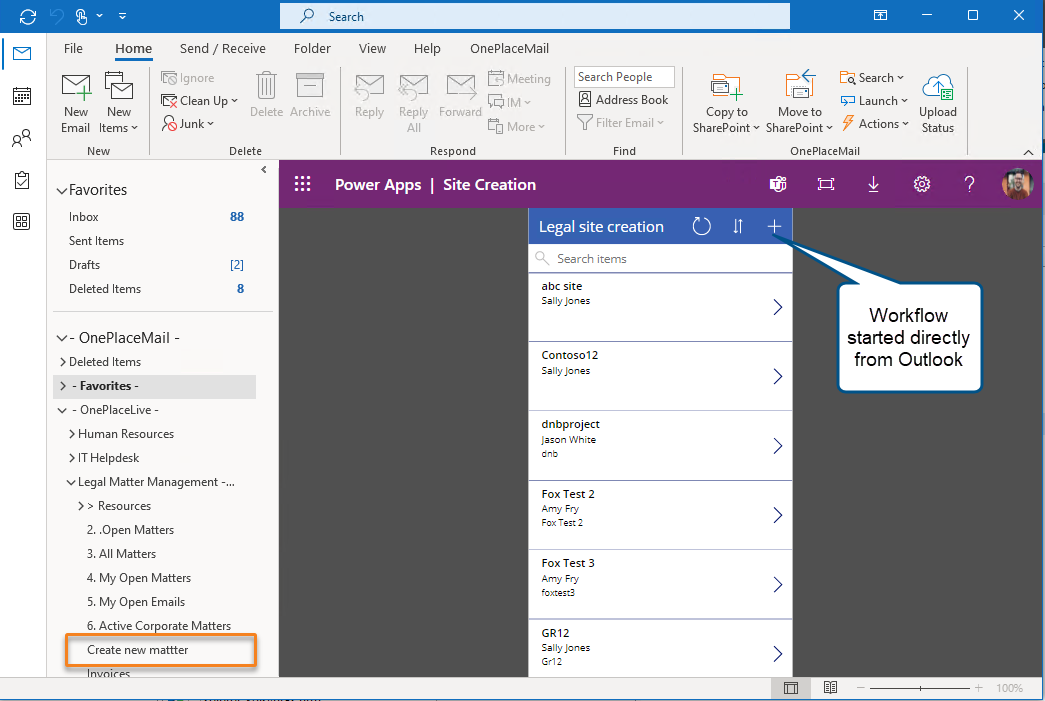Add a new site with plus icon
1045x701 pixels.
[774, 226]
